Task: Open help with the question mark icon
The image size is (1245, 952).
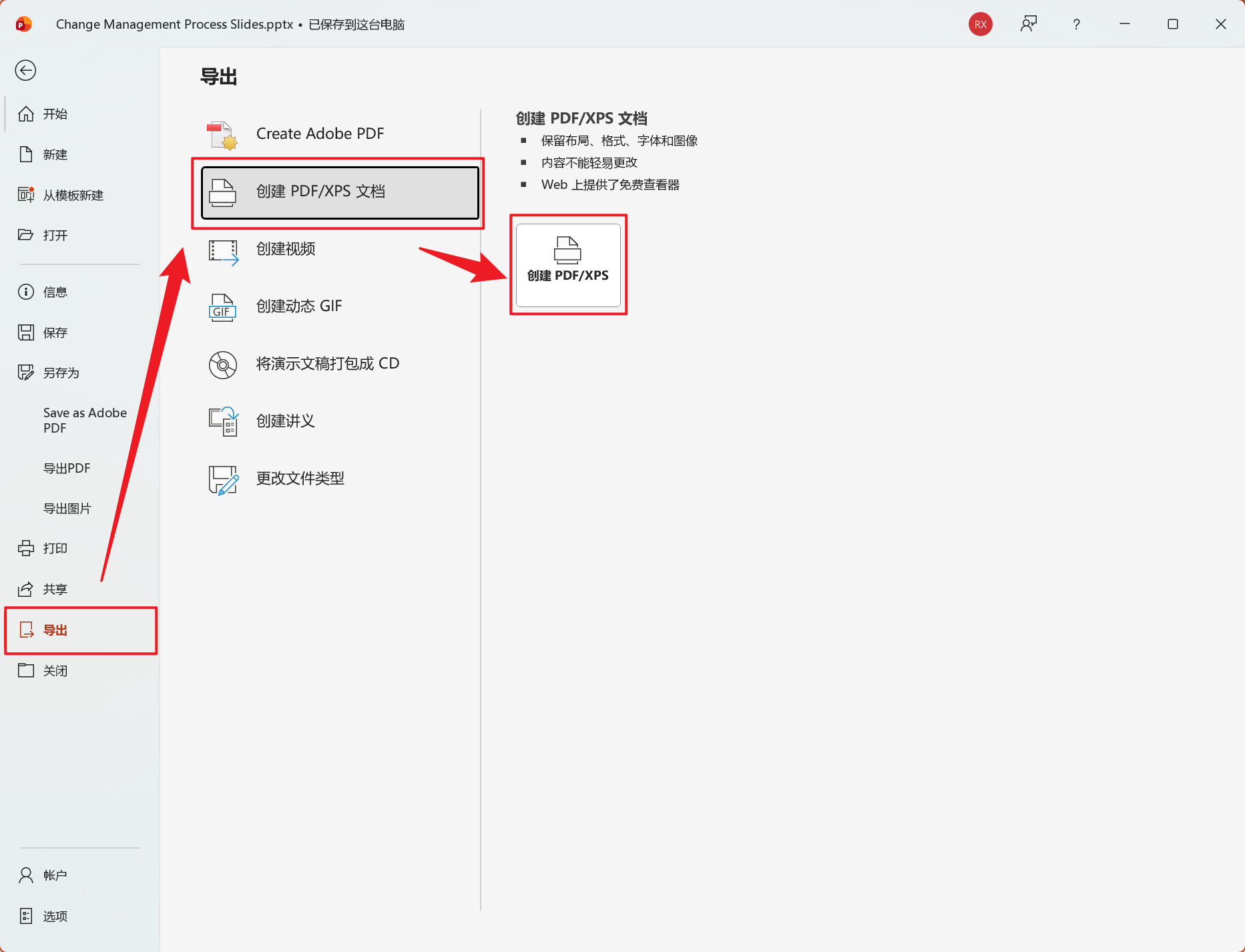Action: click(x=1076, y=24)
